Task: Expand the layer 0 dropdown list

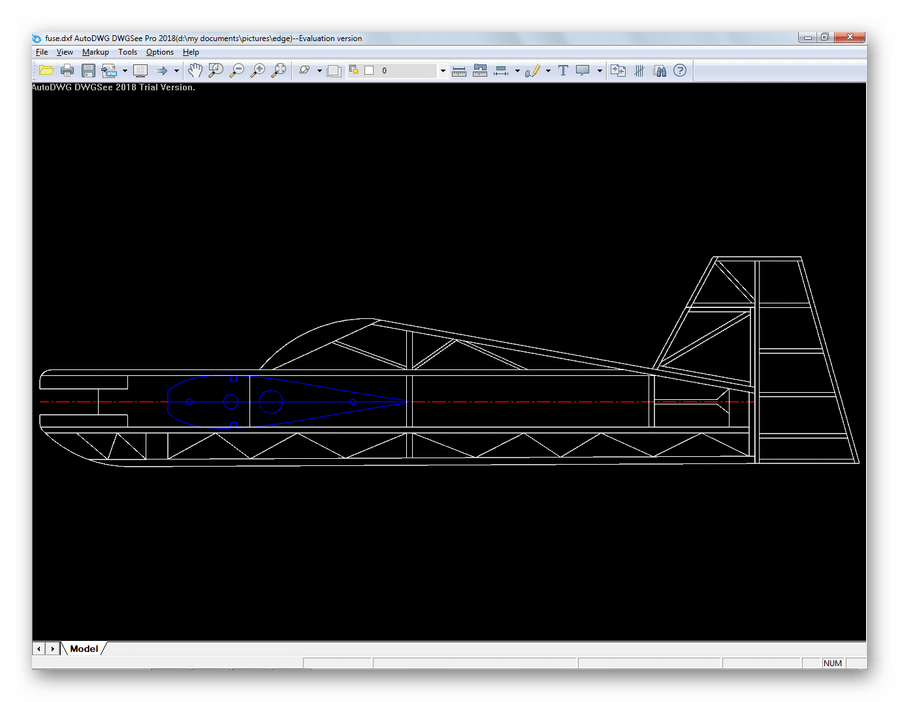Action: coord(443,71)
